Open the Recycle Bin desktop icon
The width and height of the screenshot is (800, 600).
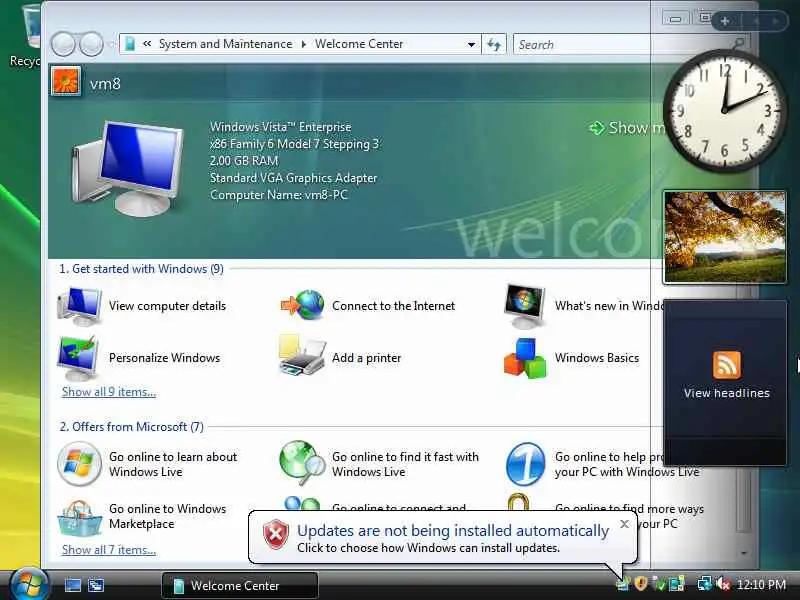(x=26, y=37)
